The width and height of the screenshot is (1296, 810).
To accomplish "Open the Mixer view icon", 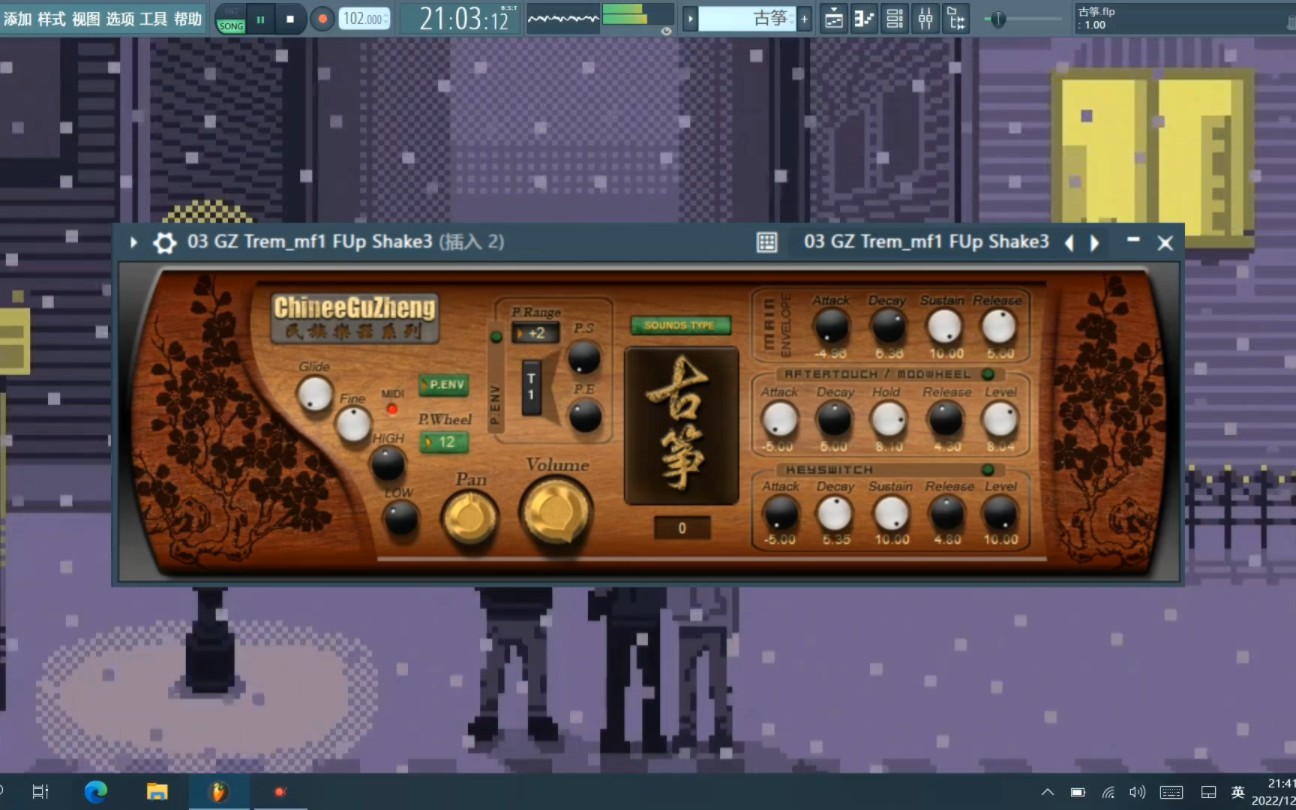I will pyautogui.click(x=925, y=19).
